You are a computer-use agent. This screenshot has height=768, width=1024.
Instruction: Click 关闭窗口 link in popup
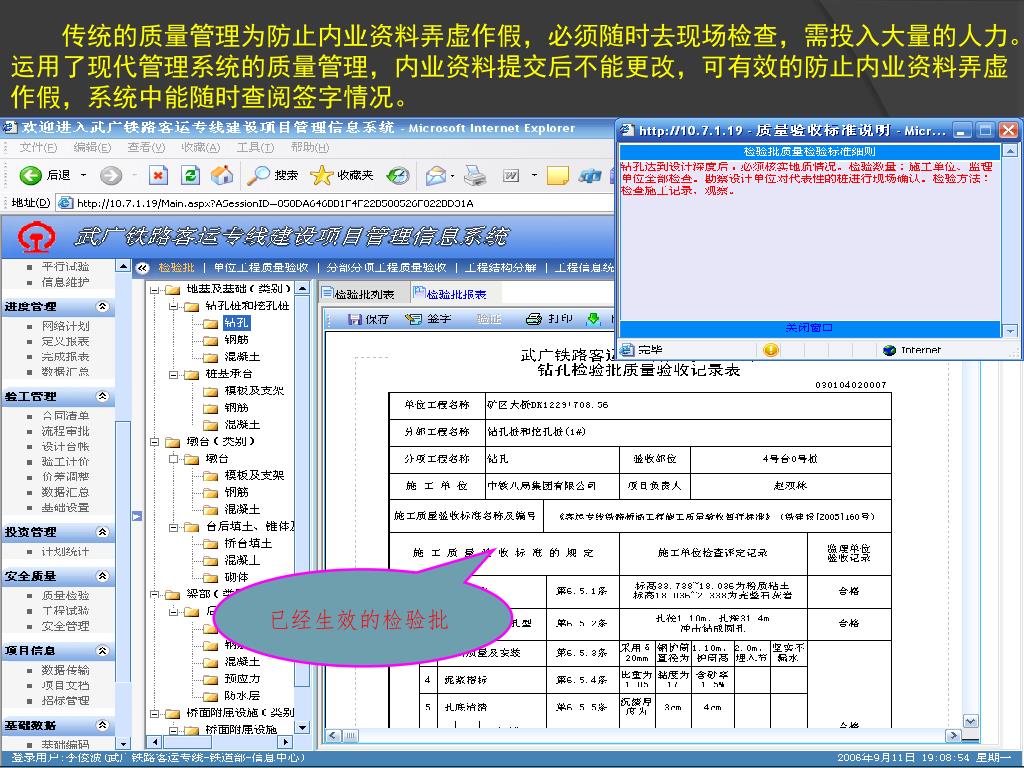tap(808, 328)
